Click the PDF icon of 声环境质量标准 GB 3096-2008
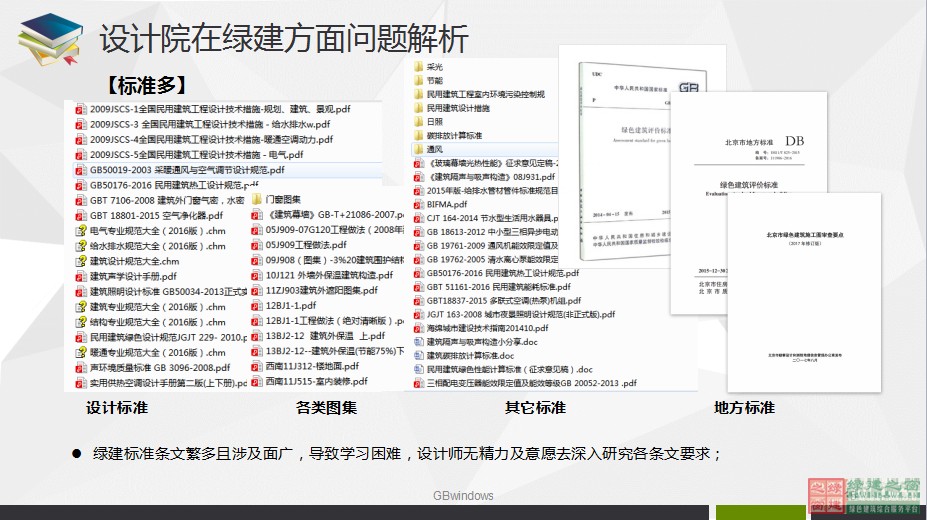Viewport: 927px width, 520px height. coord(81,368)
